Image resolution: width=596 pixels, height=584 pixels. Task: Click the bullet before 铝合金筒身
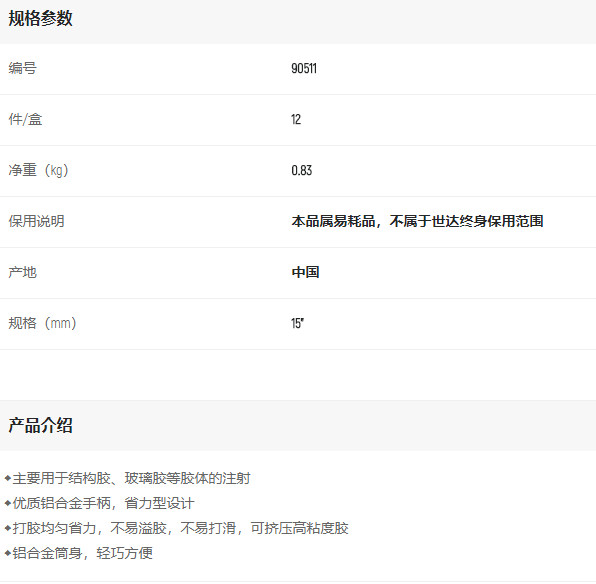pyautogui.click(x=8, y=553)
